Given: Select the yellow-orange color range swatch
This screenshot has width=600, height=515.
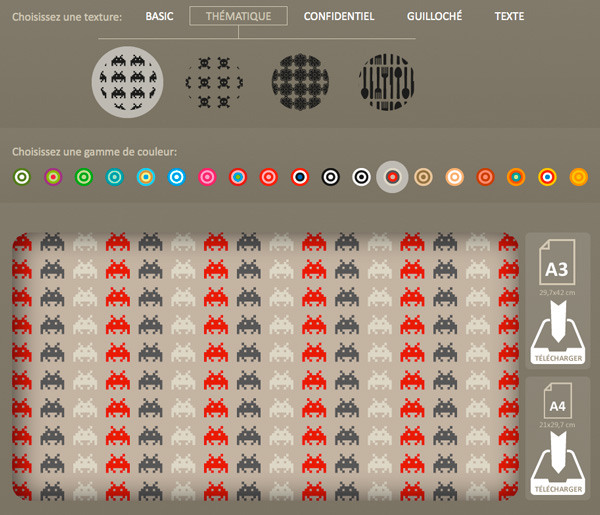Looking at the screenshot, I should pyautogui.click(x=579, y=177).
